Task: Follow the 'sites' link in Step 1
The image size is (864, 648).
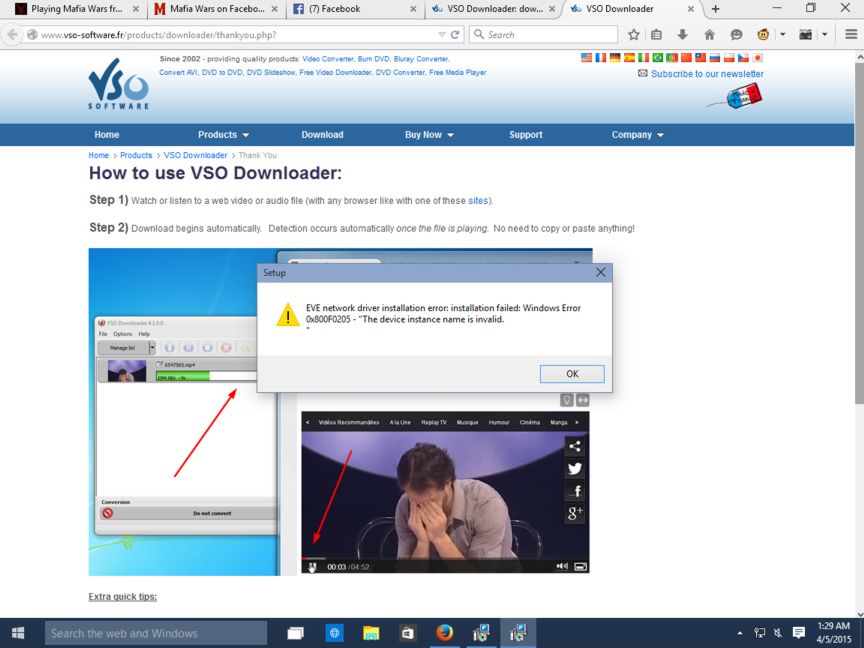Action: (478, 201)
